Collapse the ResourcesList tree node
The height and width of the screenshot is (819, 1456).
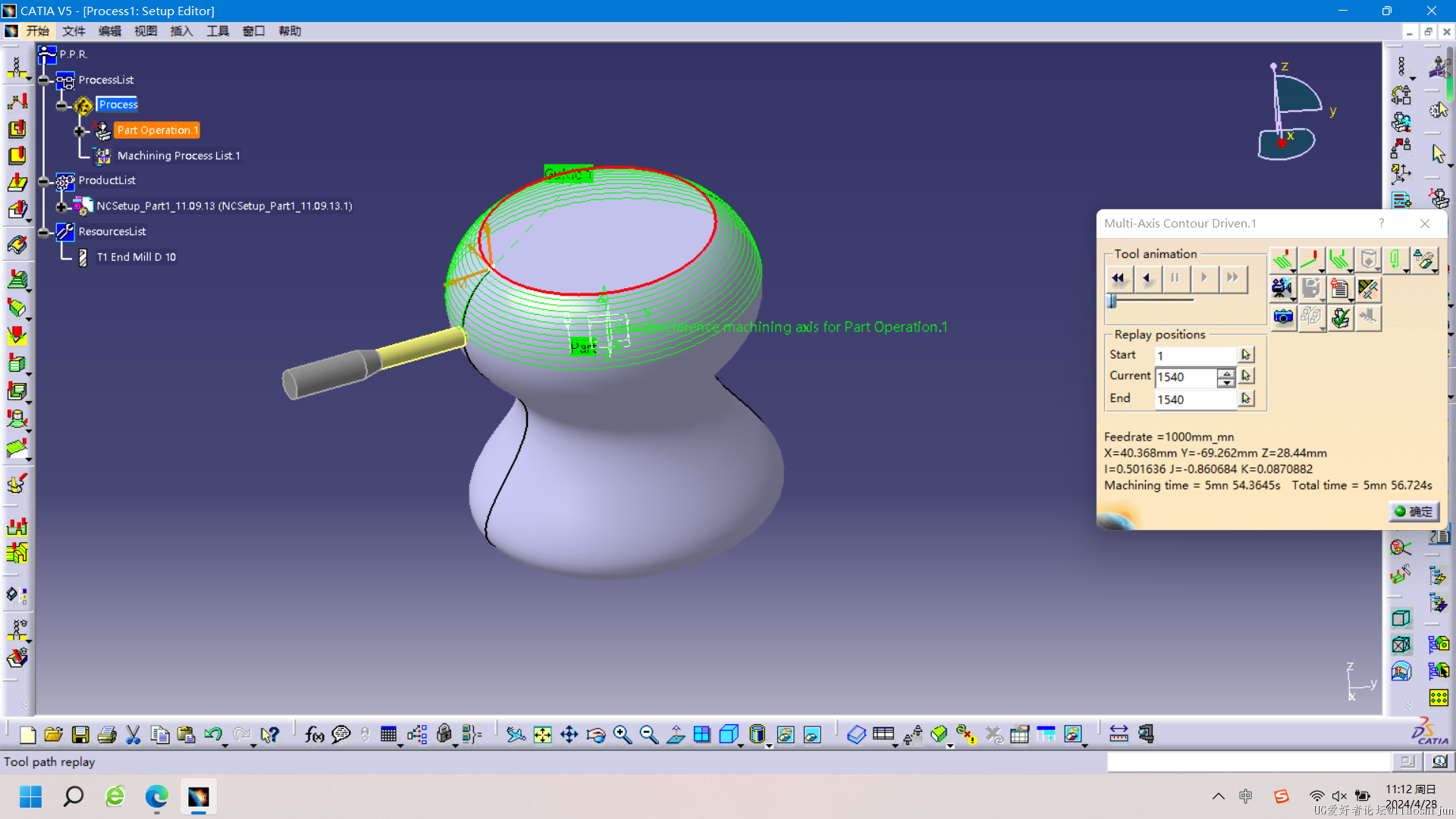coord(44,232)
